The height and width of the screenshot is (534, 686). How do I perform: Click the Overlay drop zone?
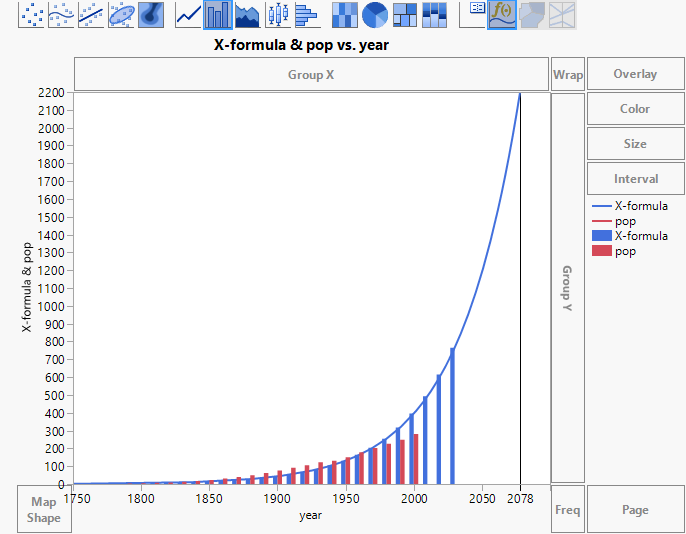[x=635, y=74]
